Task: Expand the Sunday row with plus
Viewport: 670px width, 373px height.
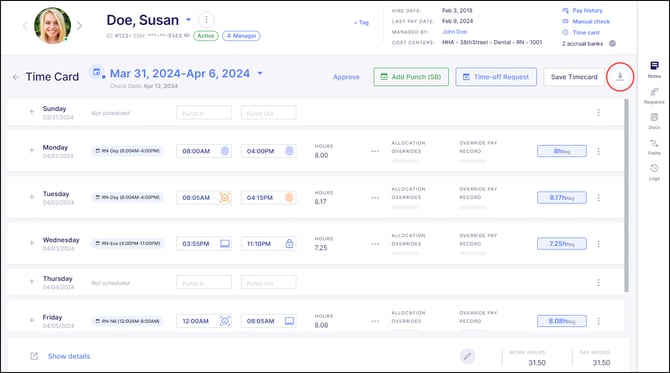Action: [32, 112]
